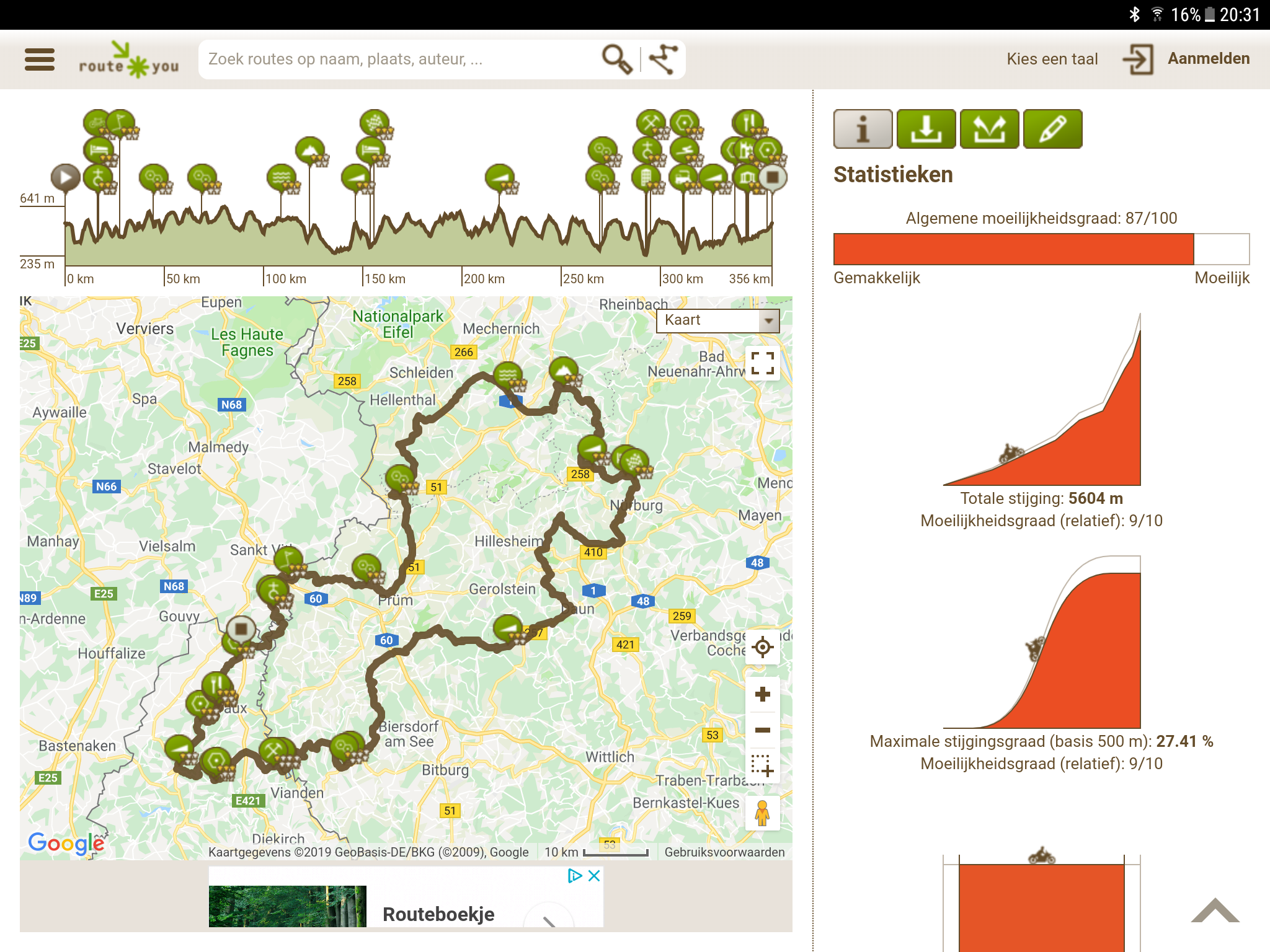Select the Street View pegman

pos(762,813)
